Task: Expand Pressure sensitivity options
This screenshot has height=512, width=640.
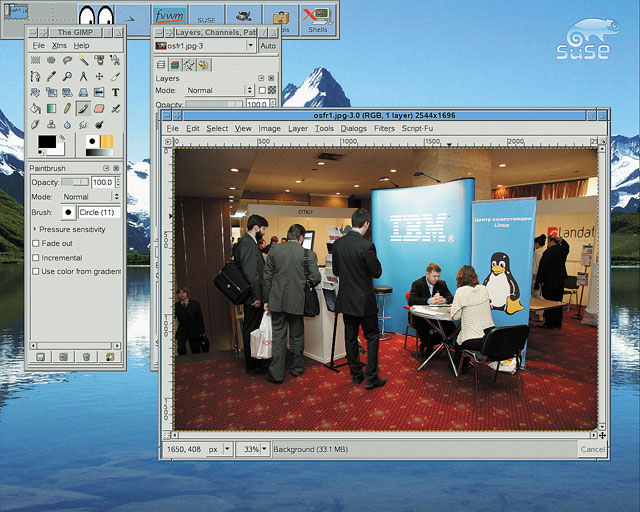Action: tap(35, 229)
